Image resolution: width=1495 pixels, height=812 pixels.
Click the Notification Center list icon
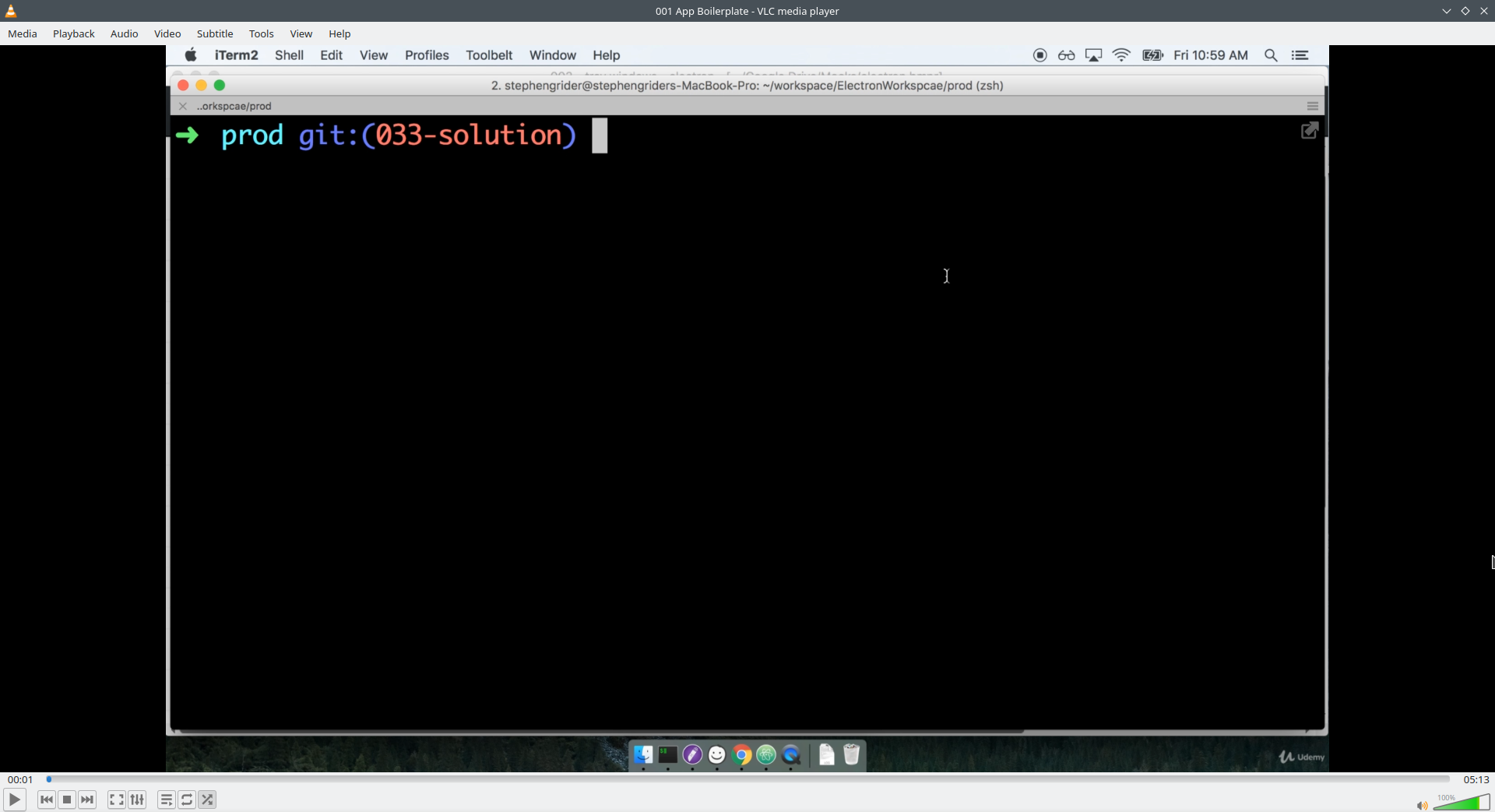tap(1300, 55)
